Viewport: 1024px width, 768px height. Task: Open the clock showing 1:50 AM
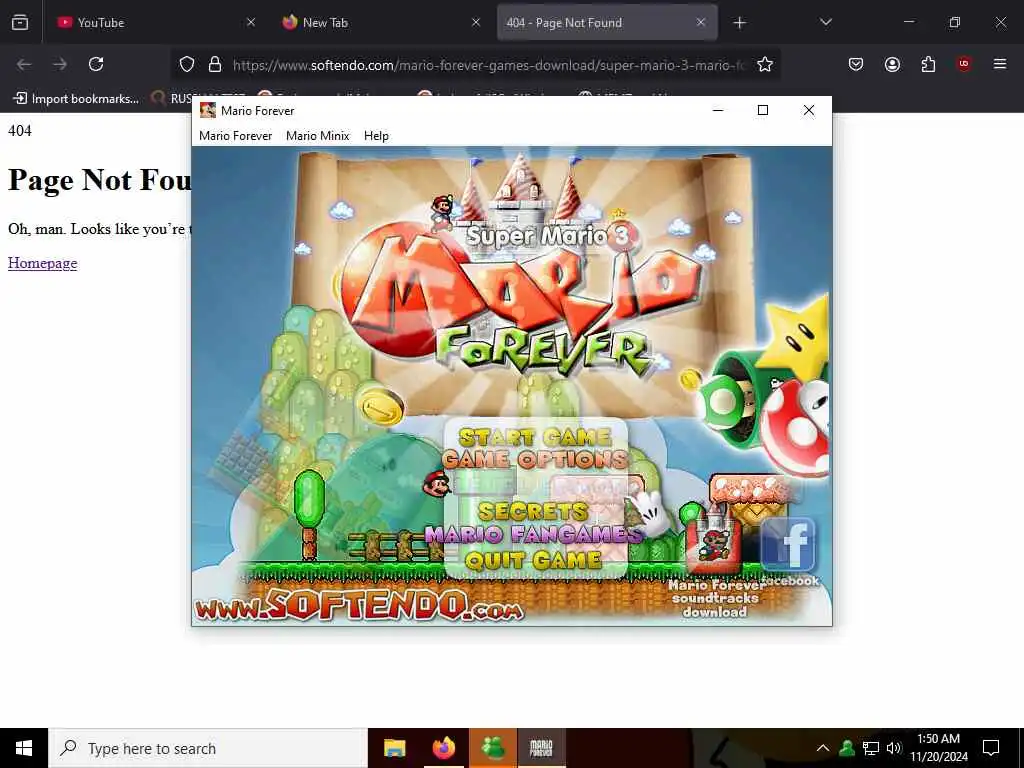tap(939, 748)
